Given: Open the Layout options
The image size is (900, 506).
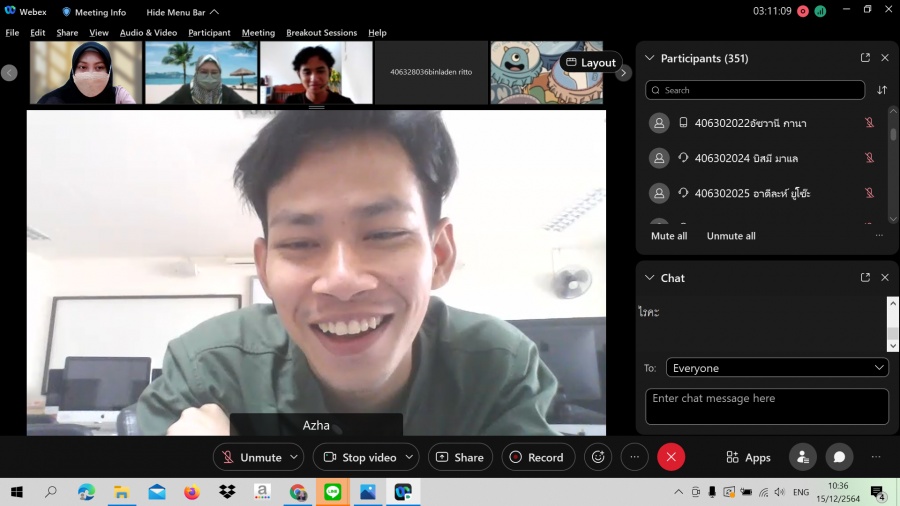Looking at the screenshot, I should (x=591, y=62).
